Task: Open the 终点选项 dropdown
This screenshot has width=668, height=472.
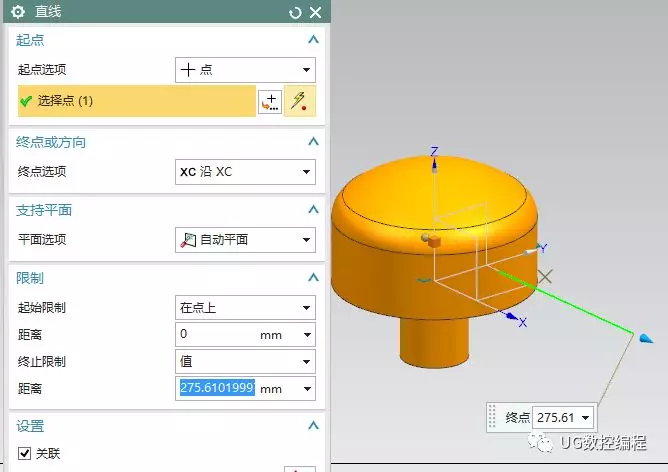Action: [245, 172]
